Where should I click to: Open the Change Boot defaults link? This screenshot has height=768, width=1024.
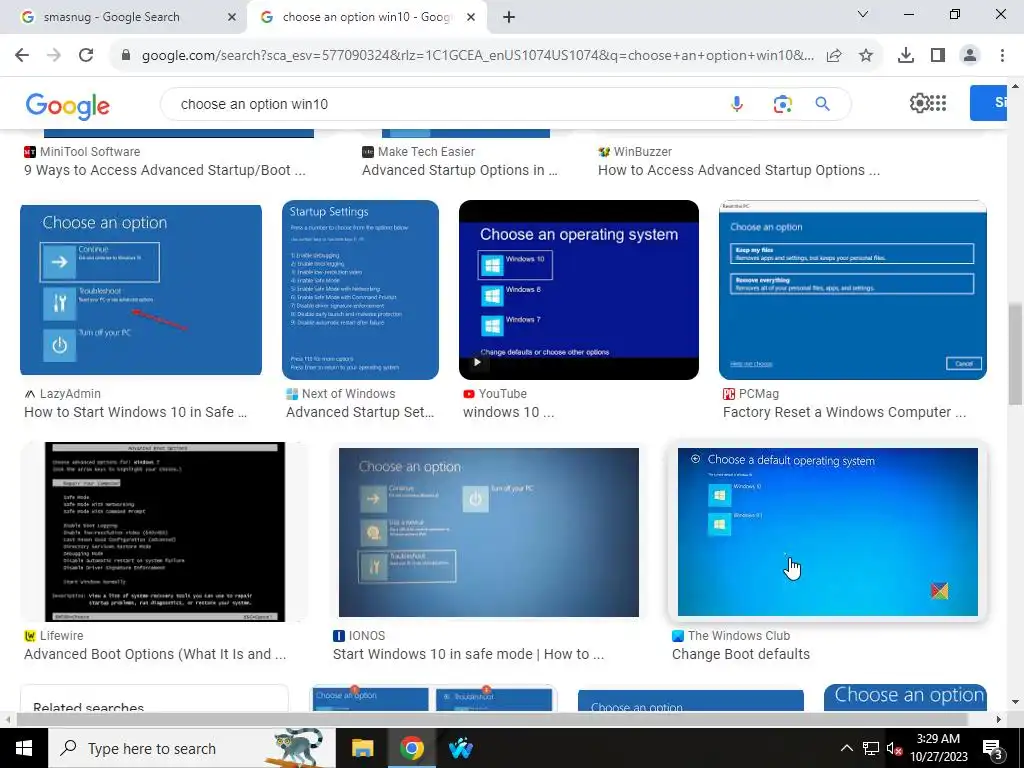[741, 654]
